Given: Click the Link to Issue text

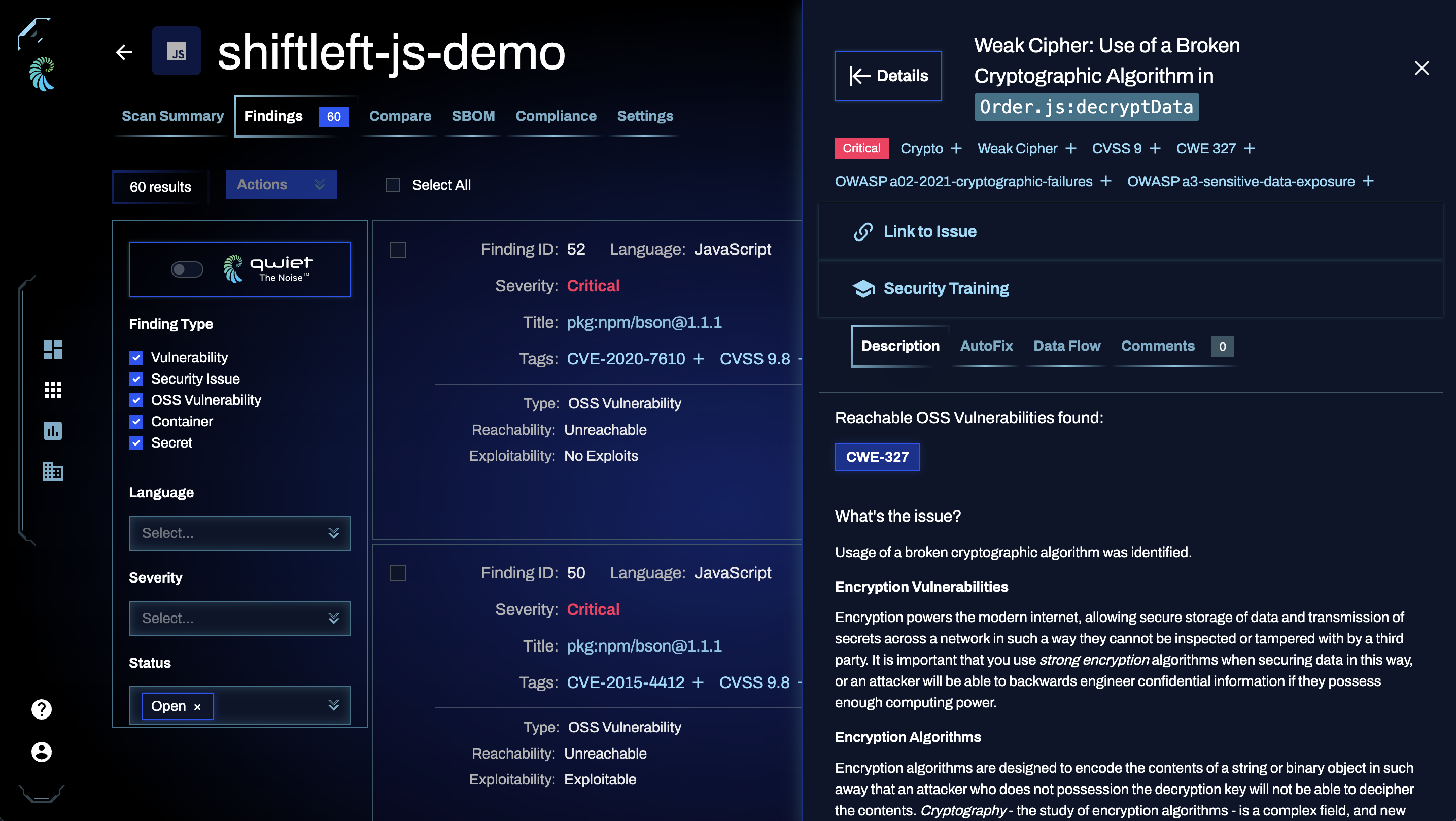Looking at the screenshot, I should pyautogui.click(x=930, y=232).
